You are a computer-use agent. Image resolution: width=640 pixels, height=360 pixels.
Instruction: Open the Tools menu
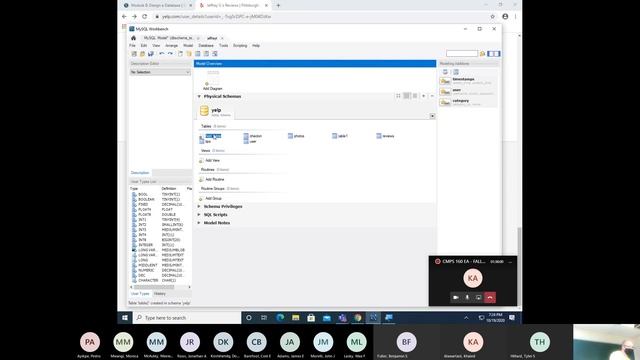pyautogui.click(x=223, y=46)
